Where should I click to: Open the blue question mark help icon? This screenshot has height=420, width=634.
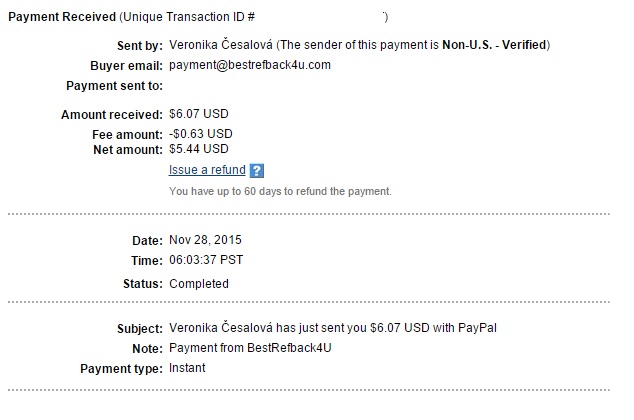(257, 171)
